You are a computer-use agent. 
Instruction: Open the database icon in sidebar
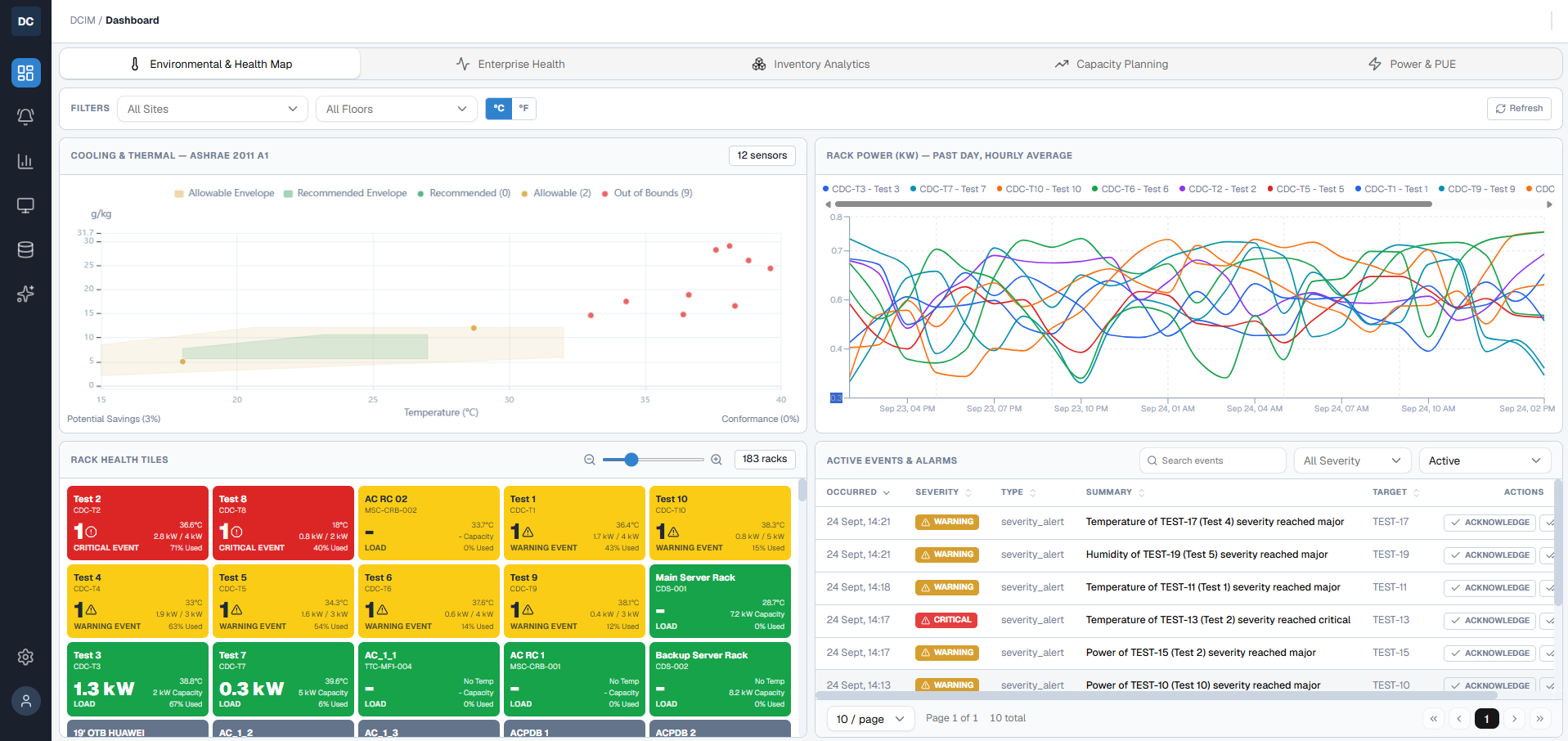click(26, 249)
